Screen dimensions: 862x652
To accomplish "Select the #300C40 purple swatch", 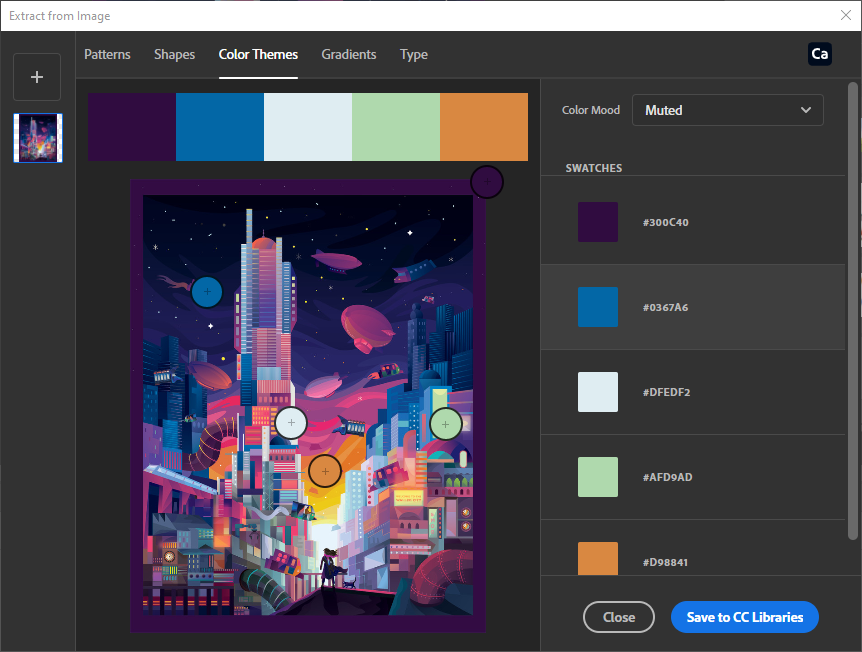I will pos(598,222).
